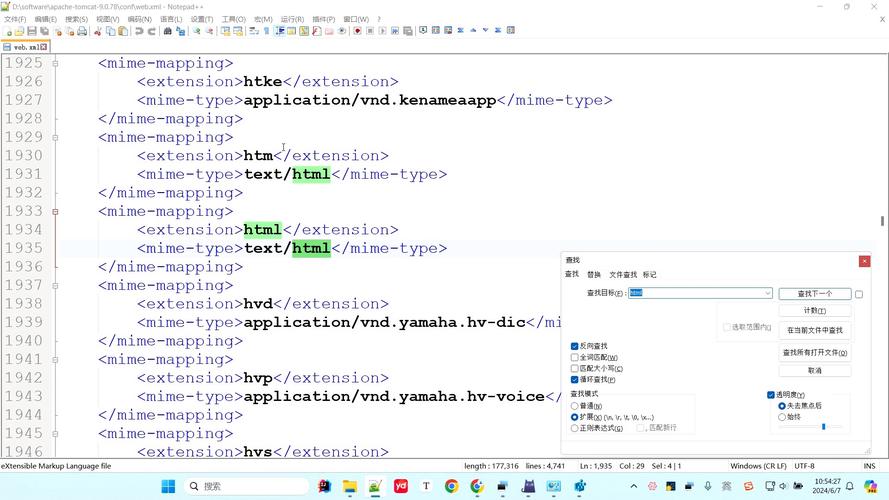Click the Start Recording macro icon
The image size is (889, 500).
coord(358,31)
